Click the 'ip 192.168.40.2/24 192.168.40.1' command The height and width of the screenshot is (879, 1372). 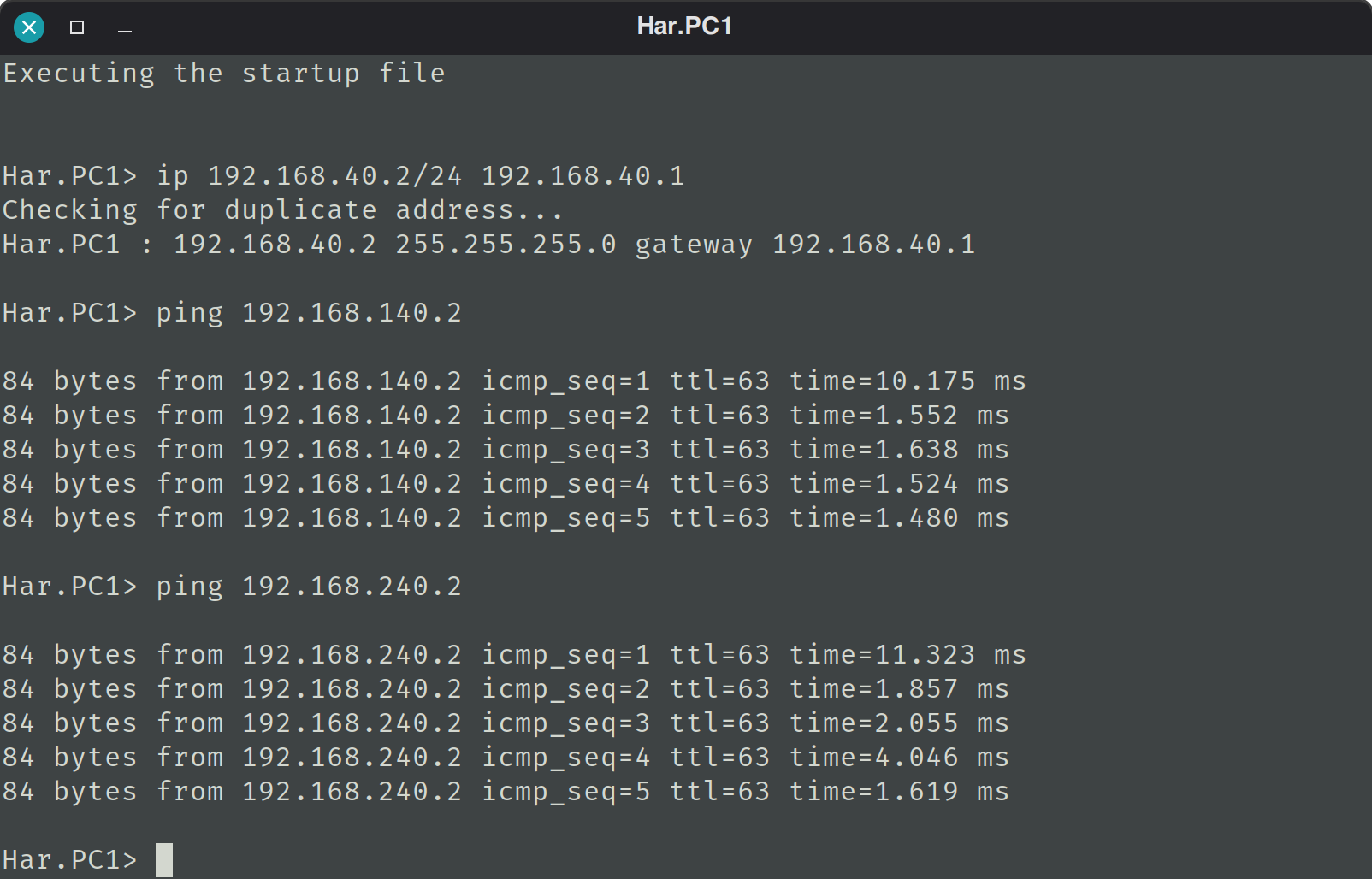[421, 177]
